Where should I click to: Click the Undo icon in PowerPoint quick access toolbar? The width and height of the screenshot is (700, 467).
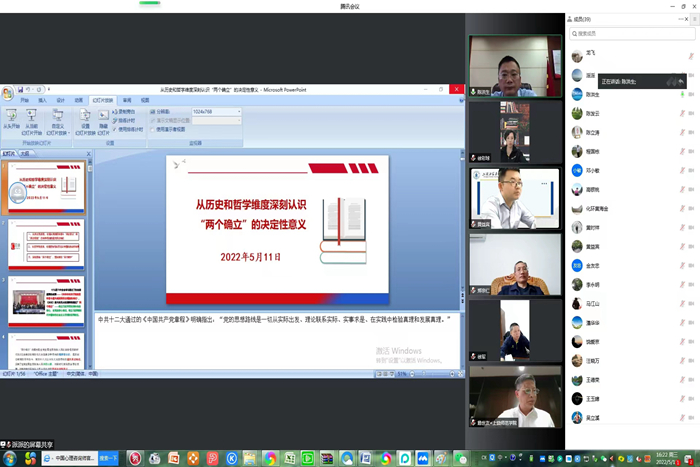point(28,89)
